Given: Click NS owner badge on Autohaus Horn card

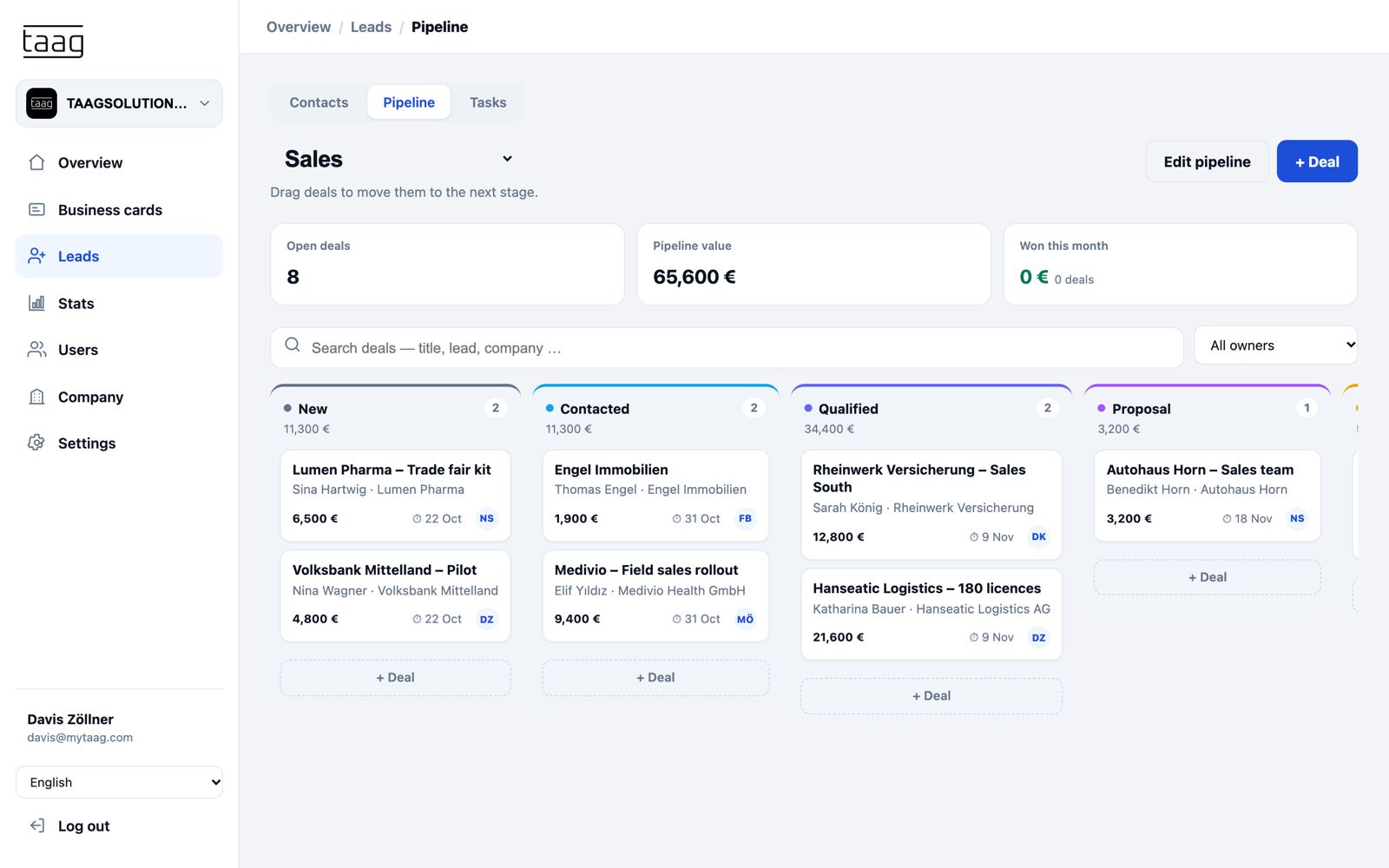Looking at the screenshot, I should tap(1297, 518).
